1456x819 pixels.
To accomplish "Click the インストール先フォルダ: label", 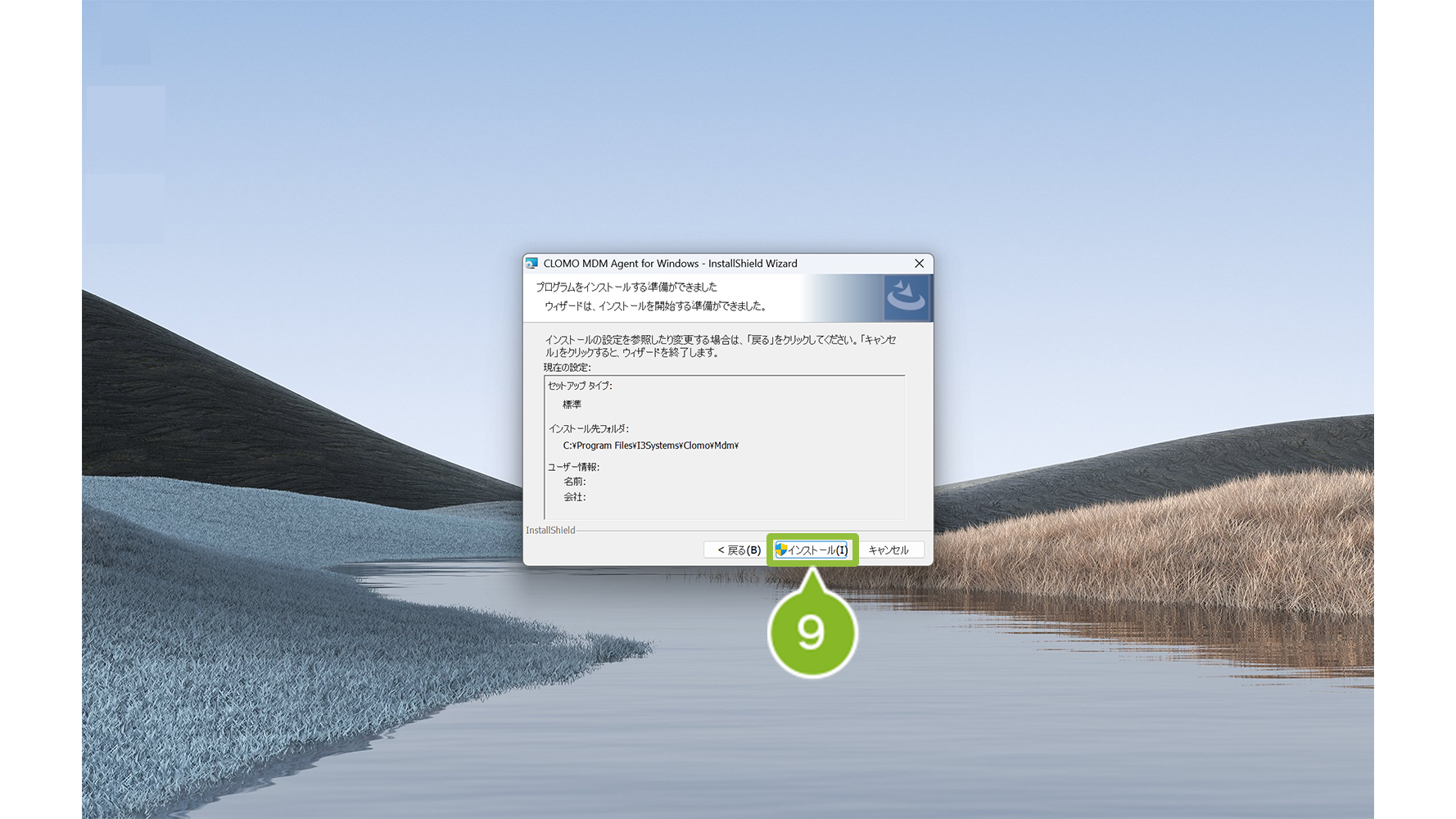I will [588, 428].
